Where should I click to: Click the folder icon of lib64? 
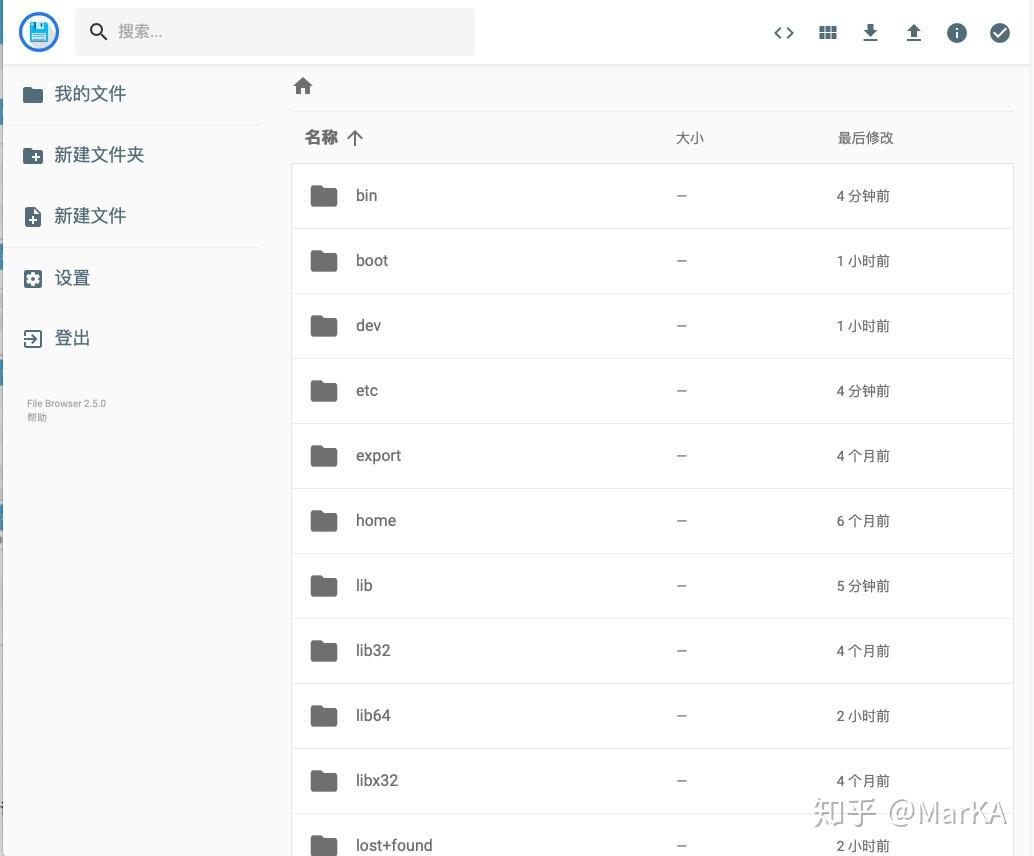[324, 716]
